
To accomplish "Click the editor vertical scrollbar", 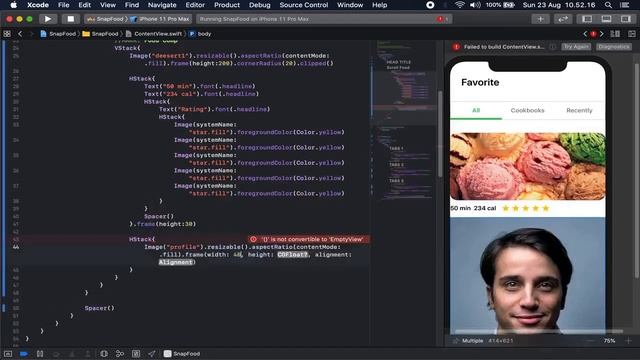I will point(440,135).
